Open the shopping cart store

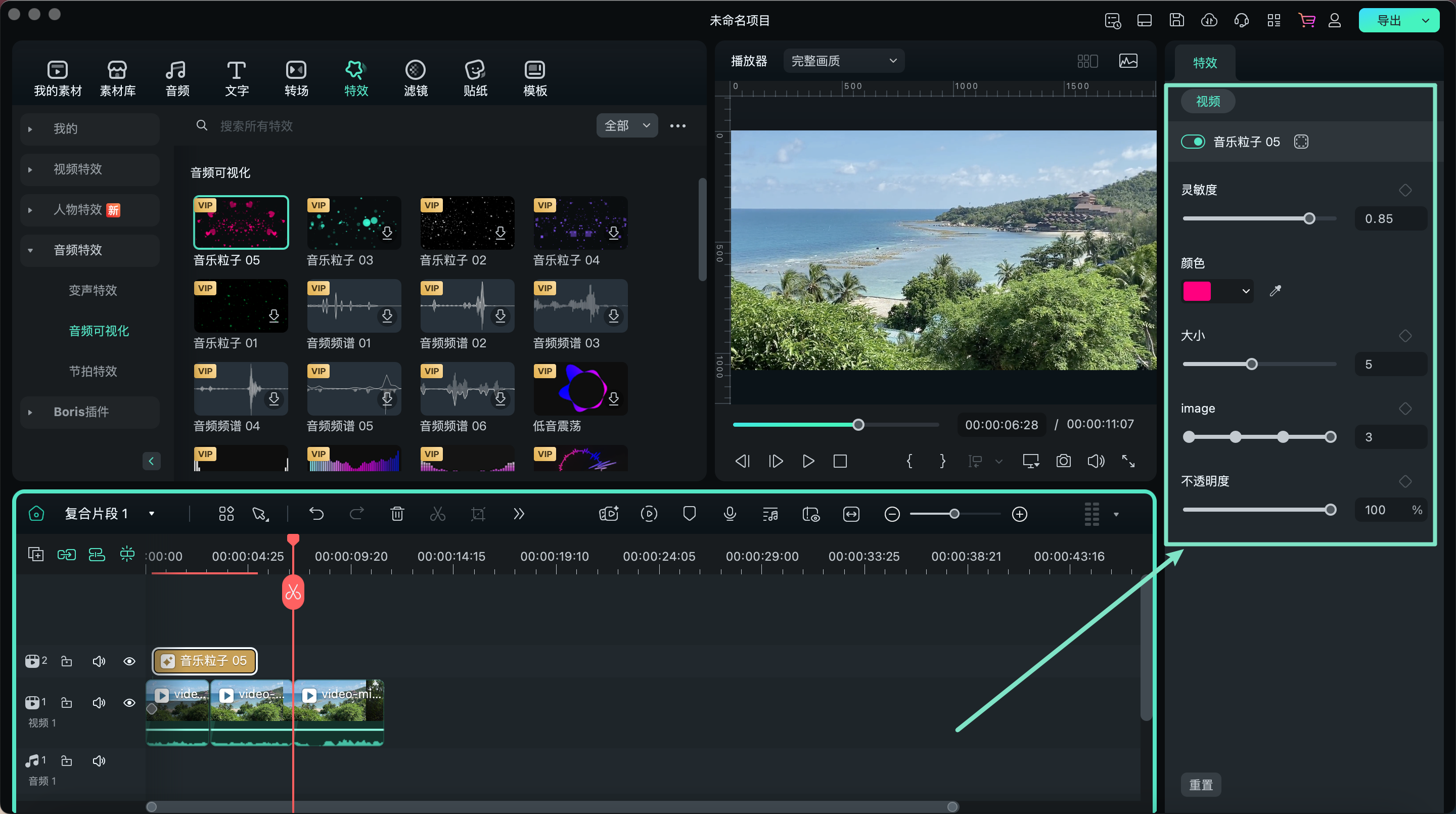[x=1306, y=20]
